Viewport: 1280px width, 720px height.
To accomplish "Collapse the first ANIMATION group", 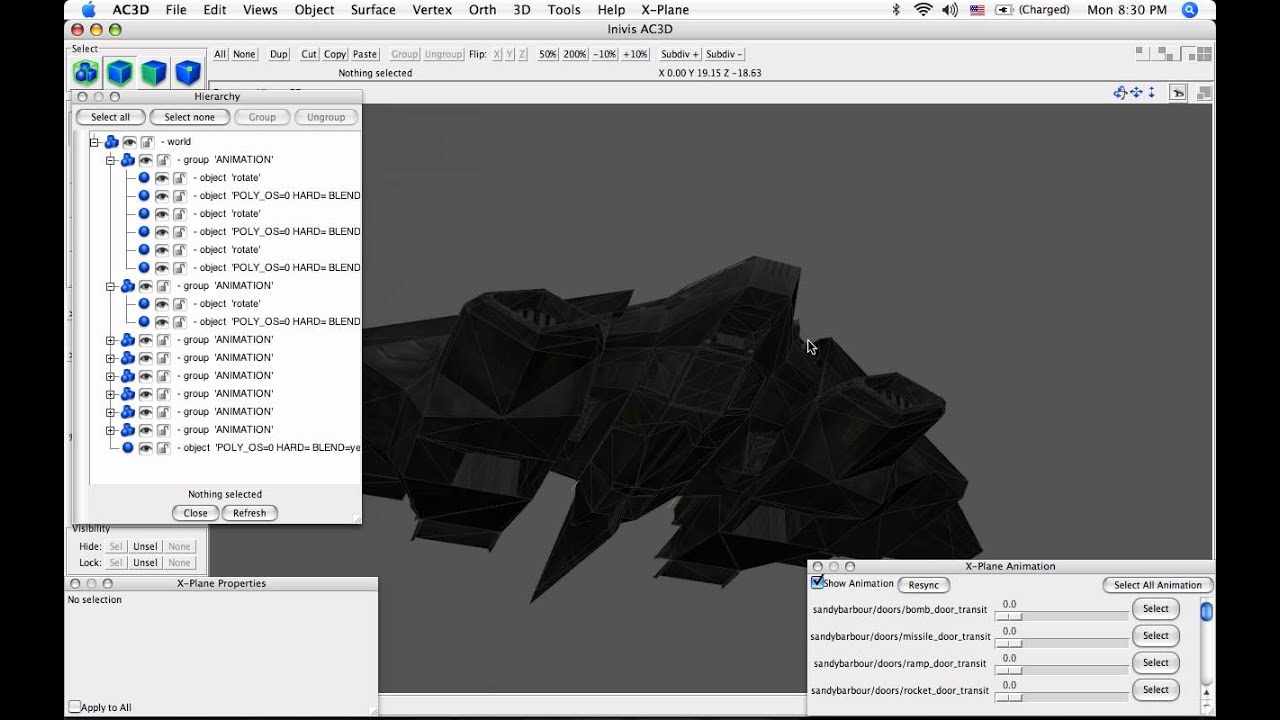I will coord(111,160).
